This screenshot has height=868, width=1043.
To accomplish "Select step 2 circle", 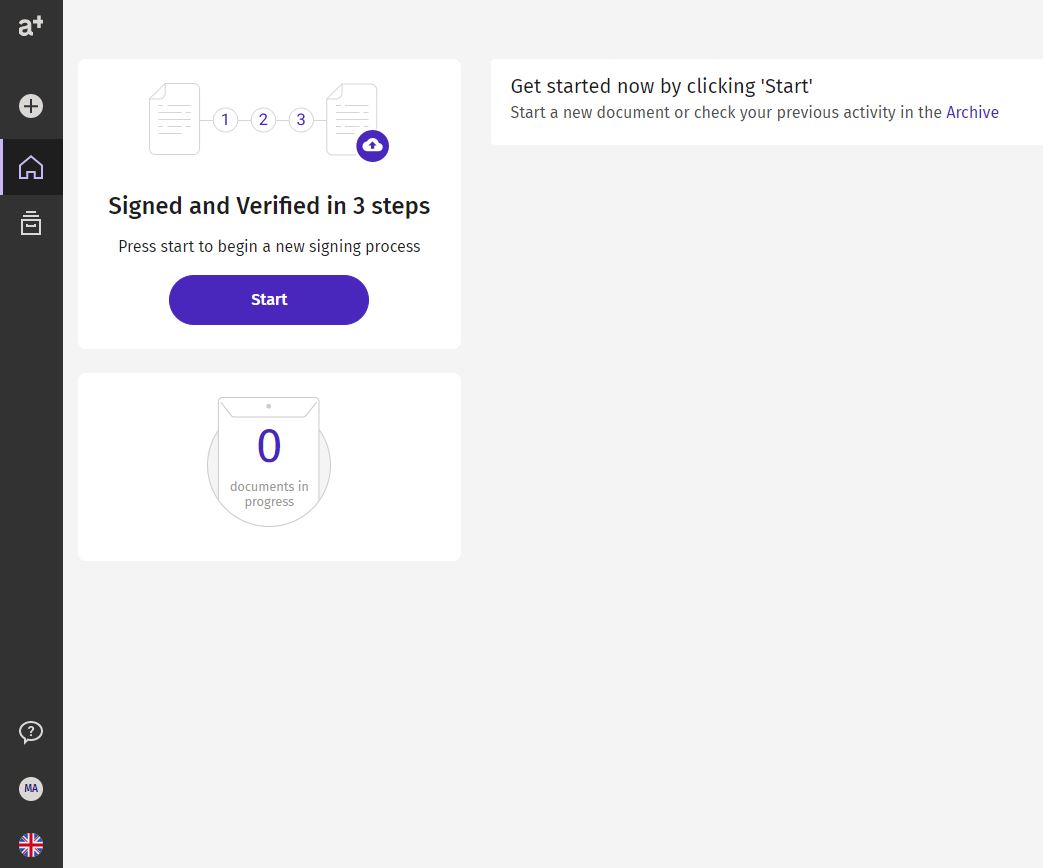I will point(263,120).
